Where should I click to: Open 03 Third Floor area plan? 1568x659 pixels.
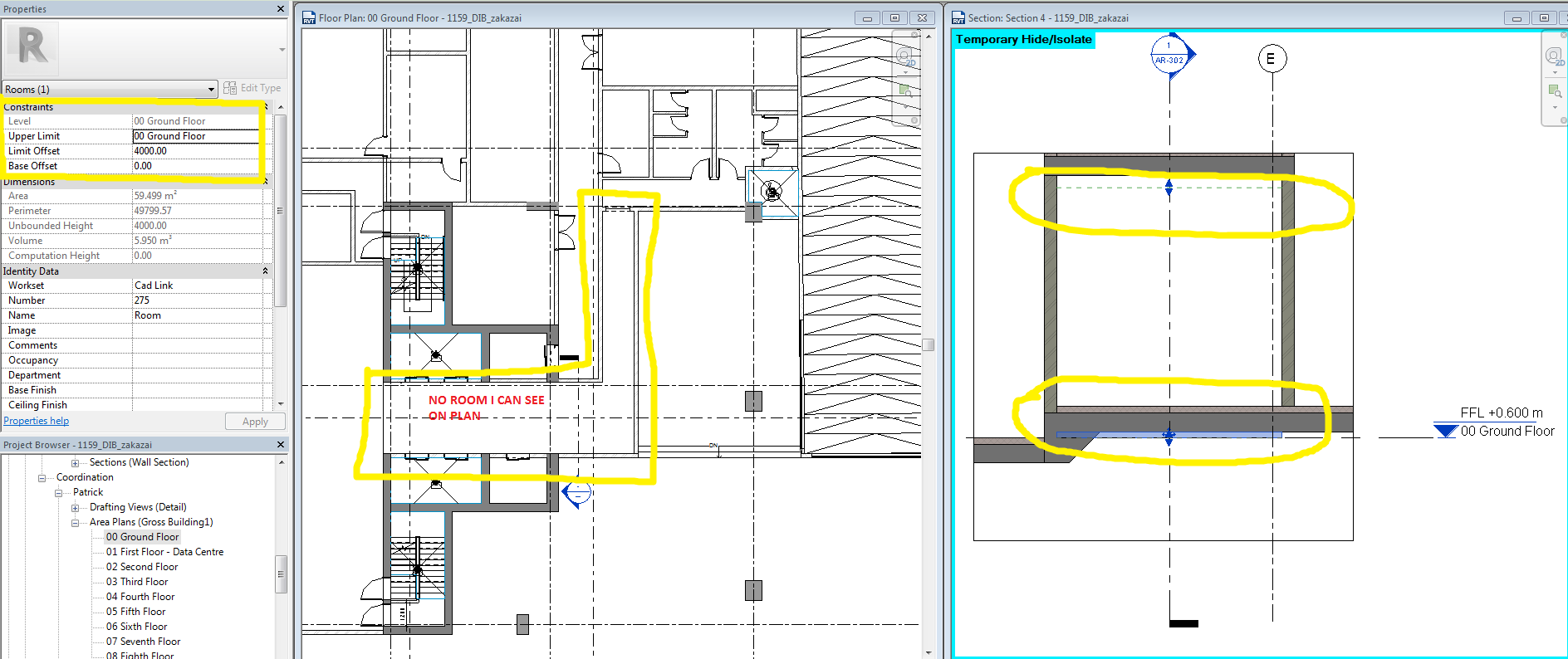pyautogui.click(x=136, y=582)
